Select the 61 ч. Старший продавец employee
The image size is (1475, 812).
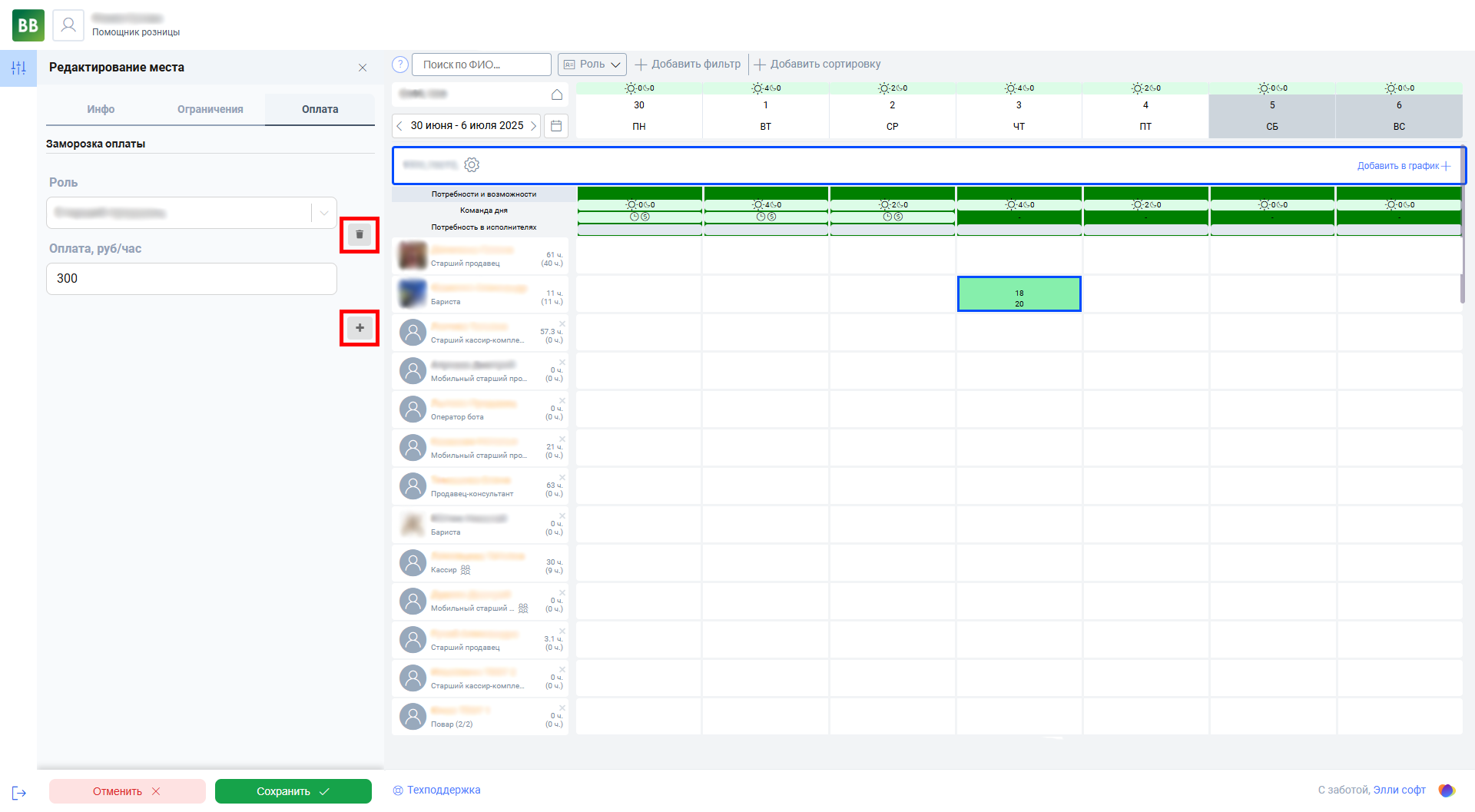[x=480, y=256]
